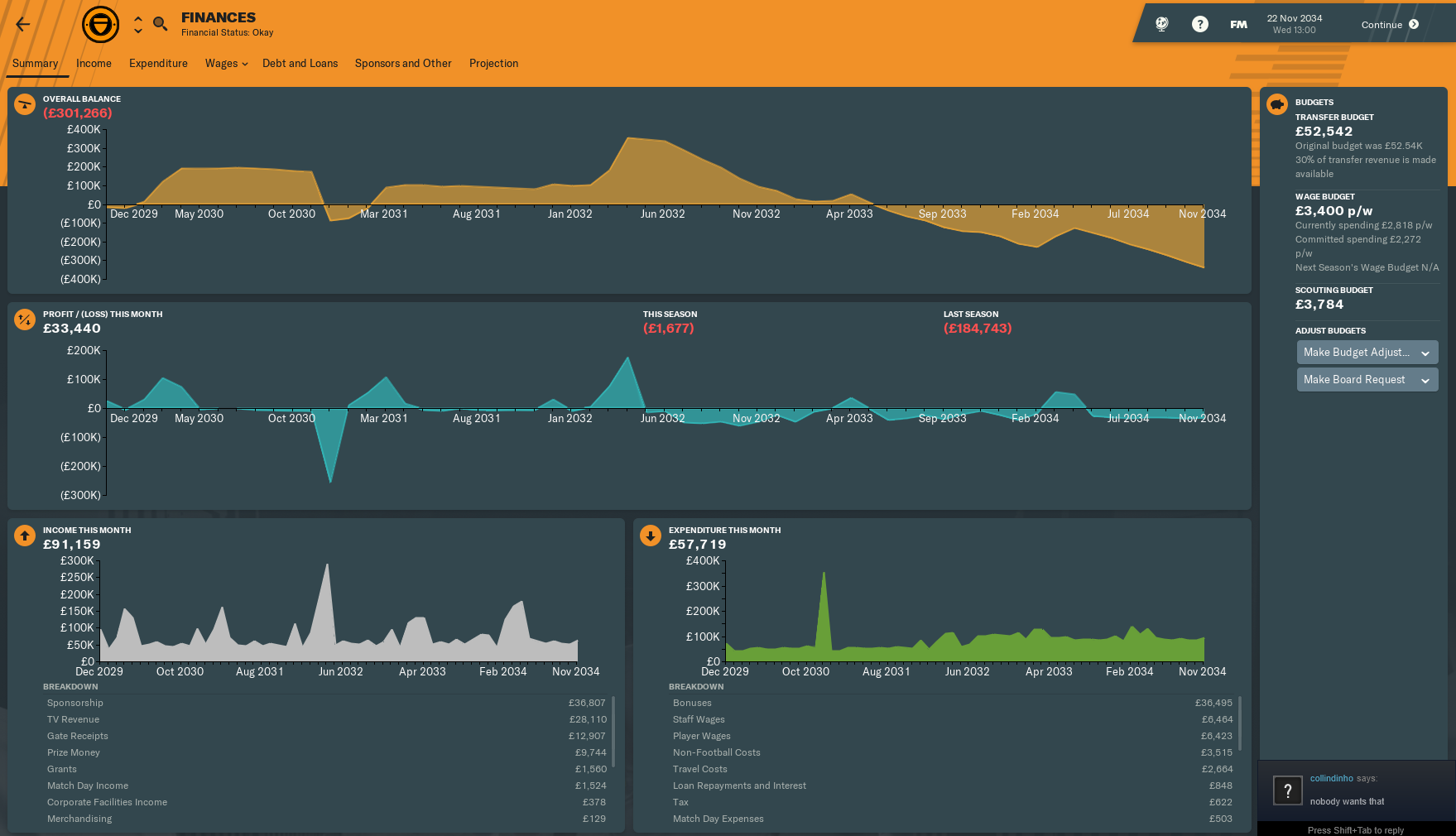
Task: Select the Tax expenditure row
Action: 952,802
